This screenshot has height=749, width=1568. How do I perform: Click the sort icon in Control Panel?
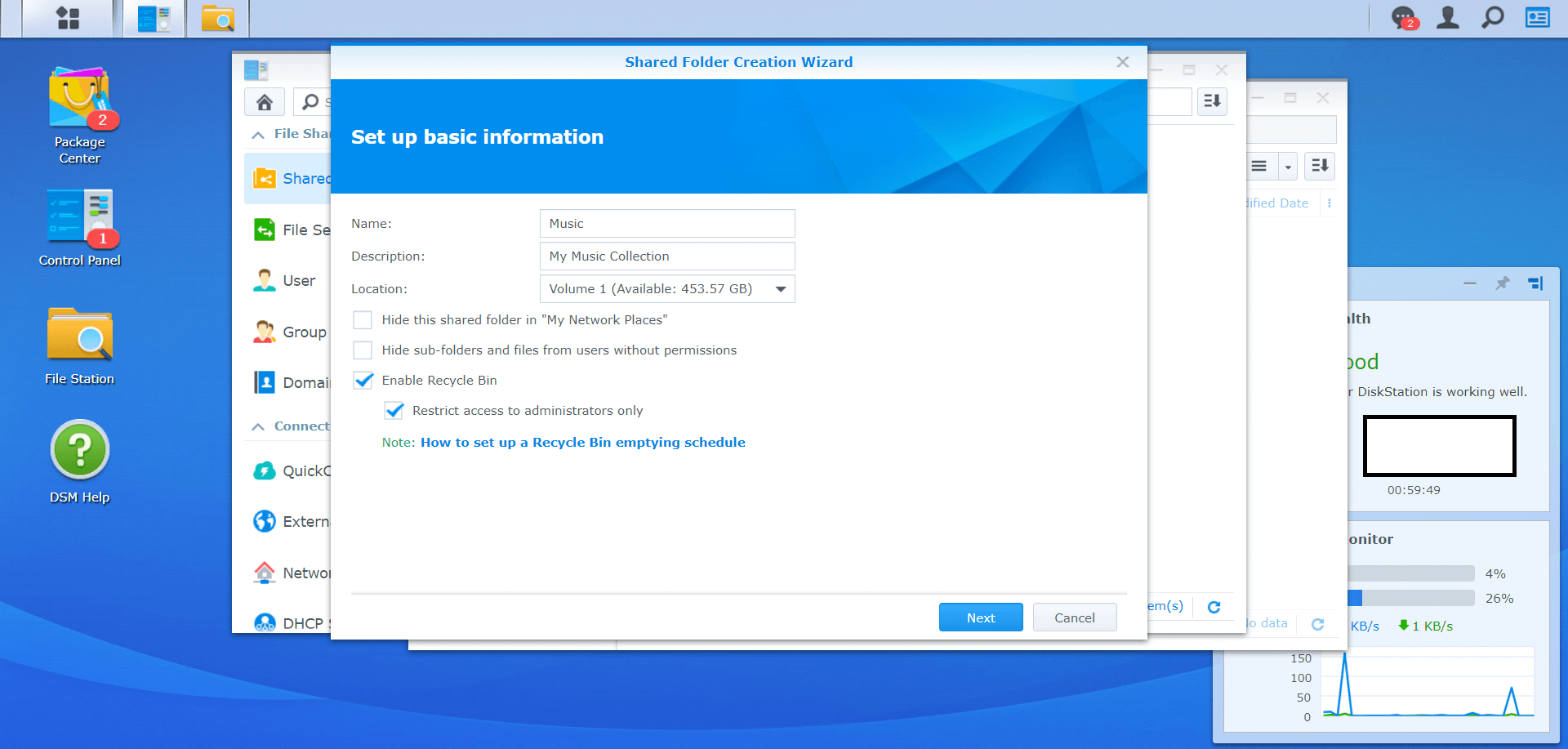click(1213, 101)
